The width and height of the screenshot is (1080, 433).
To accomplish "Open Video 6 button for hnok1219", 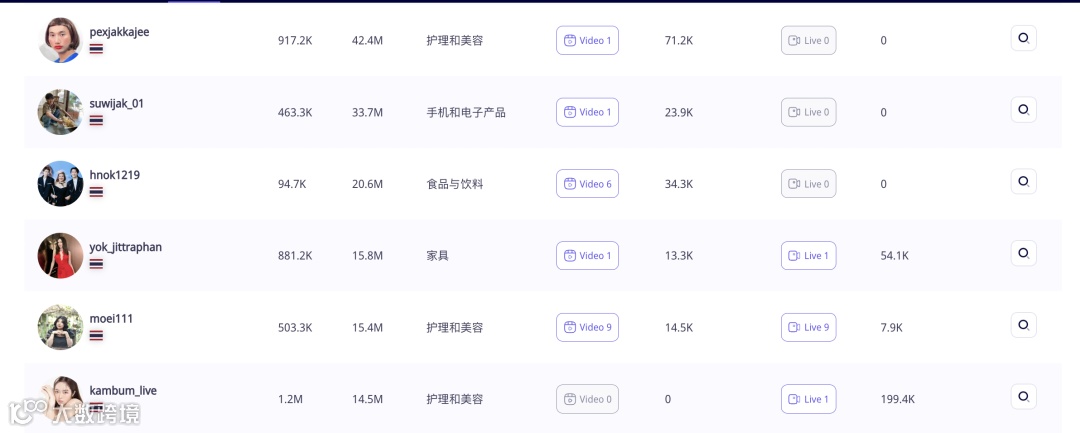I will click(x=587, y=184).
